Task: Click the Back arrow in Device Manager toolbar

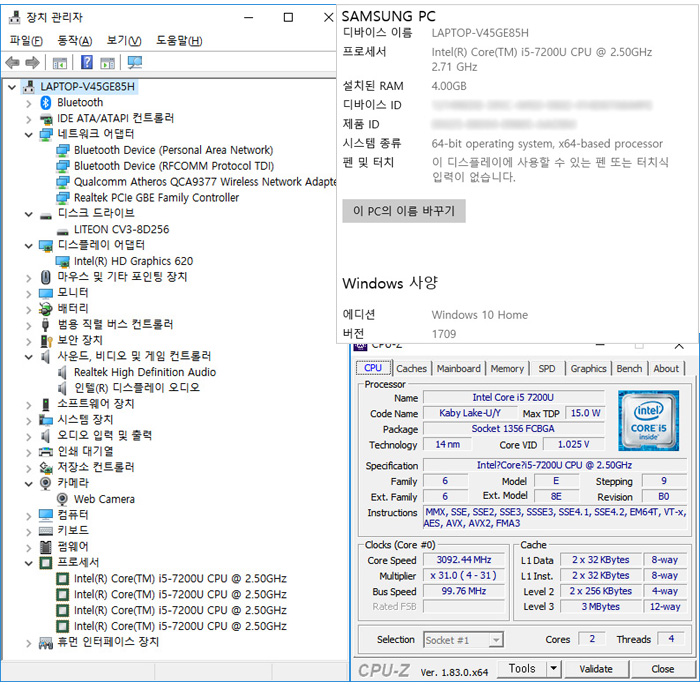Action: point(12,63)
